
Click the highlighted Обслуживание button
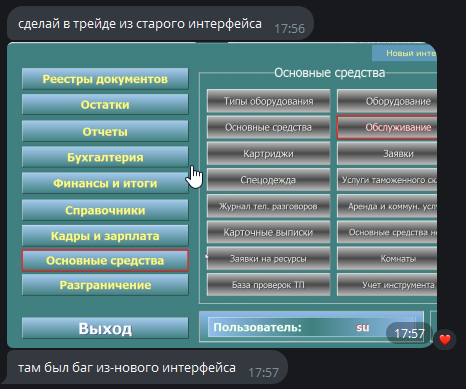pos(387,127)
